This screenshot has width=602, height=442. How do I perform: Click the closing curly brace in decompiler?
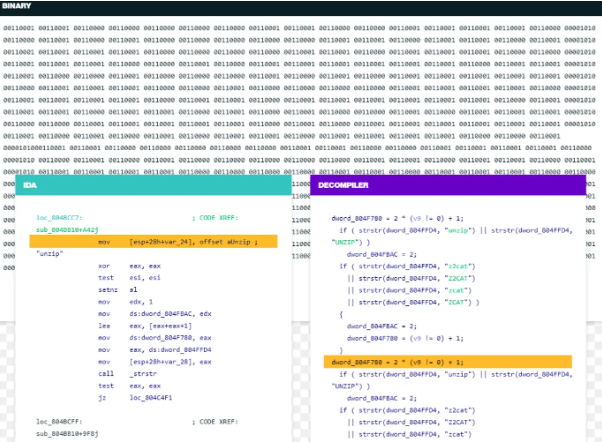[341, 350]
